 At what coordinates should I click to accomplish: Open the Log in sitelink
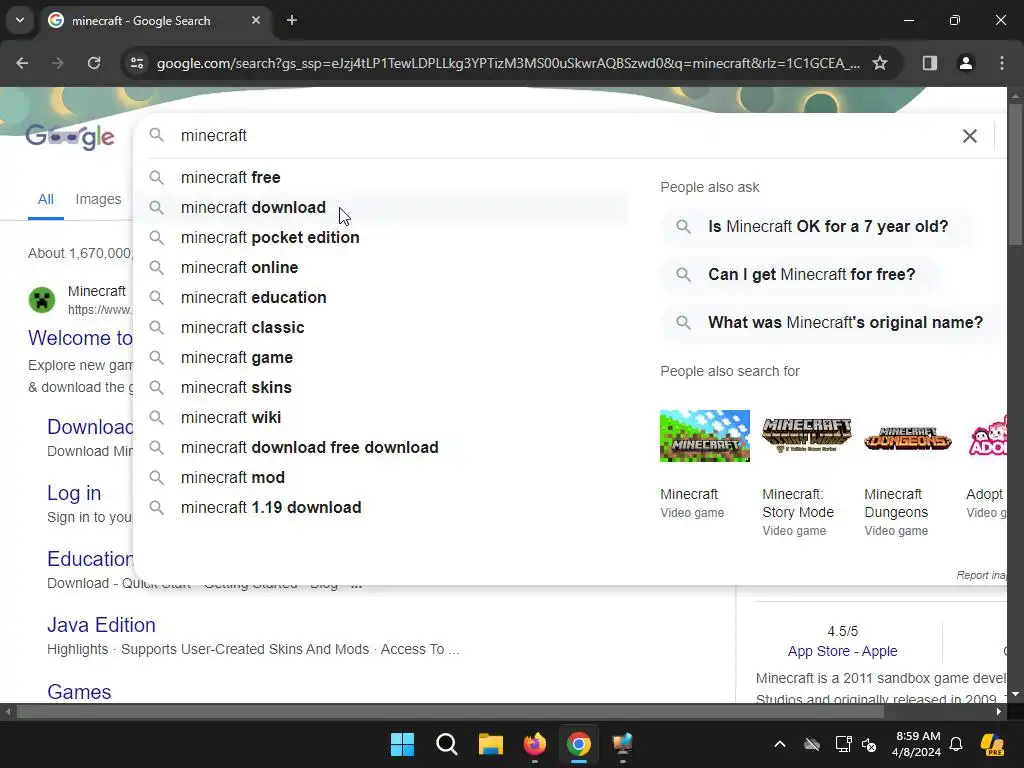(74, 493)
